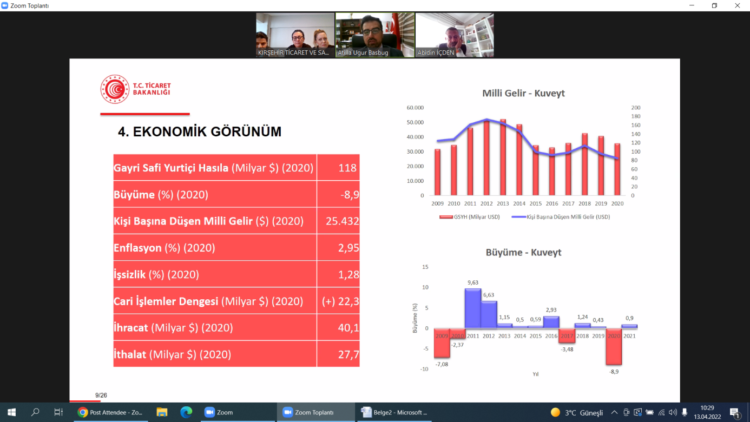Click heading 4. EKONOMİK GÖRÜNÜM
This screenshot has width=750, height=422.
[199, 132]
